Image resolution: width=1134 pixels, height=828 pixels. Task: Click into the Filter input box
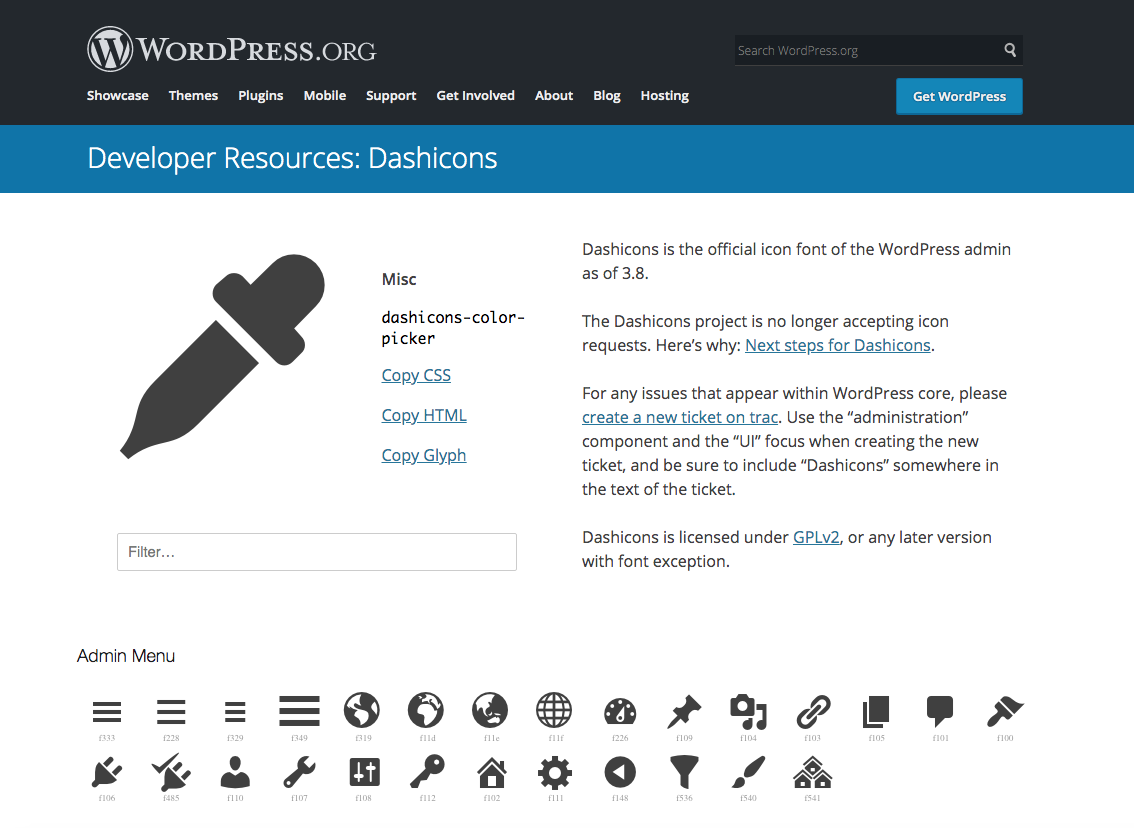(317, 552)
